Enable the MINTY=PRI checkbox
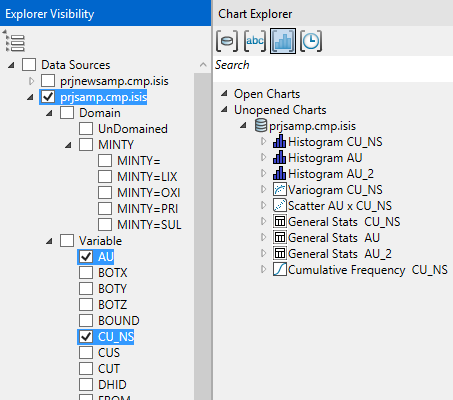453x400 pixels. [105, 209]
